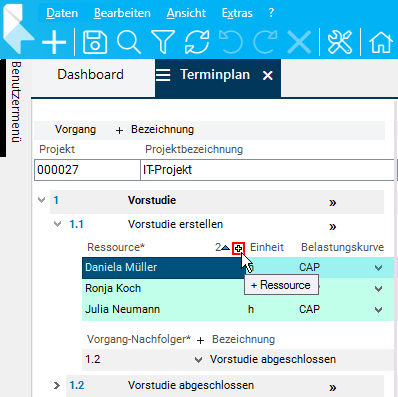The image size is (398, 397).
Task: Click the Einheit column header
Action: (267, 247)
